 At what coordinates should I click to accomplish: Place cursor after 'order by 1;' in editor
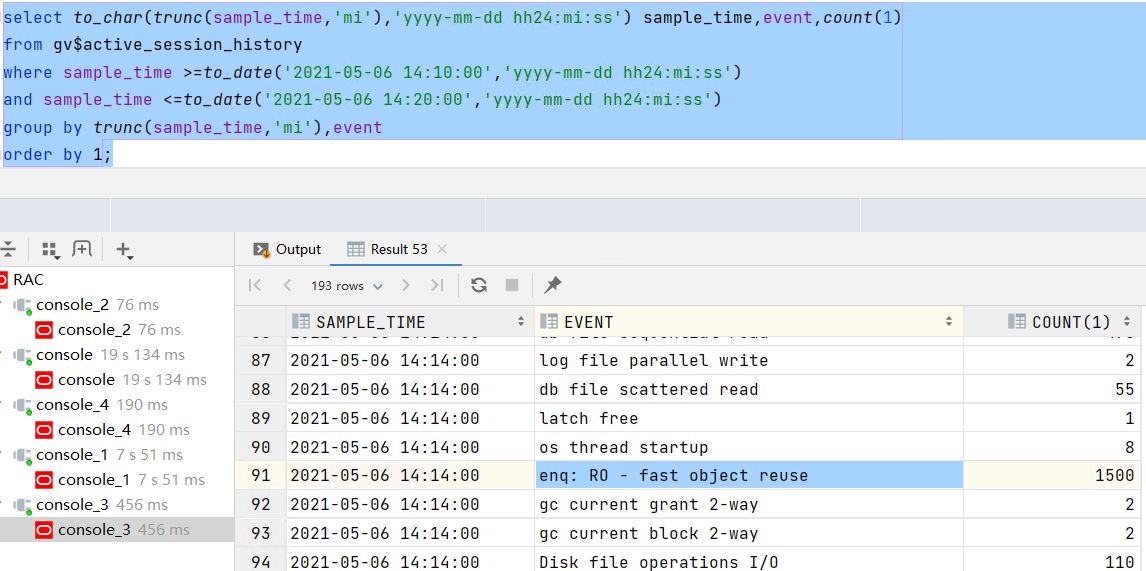(113, 155)
